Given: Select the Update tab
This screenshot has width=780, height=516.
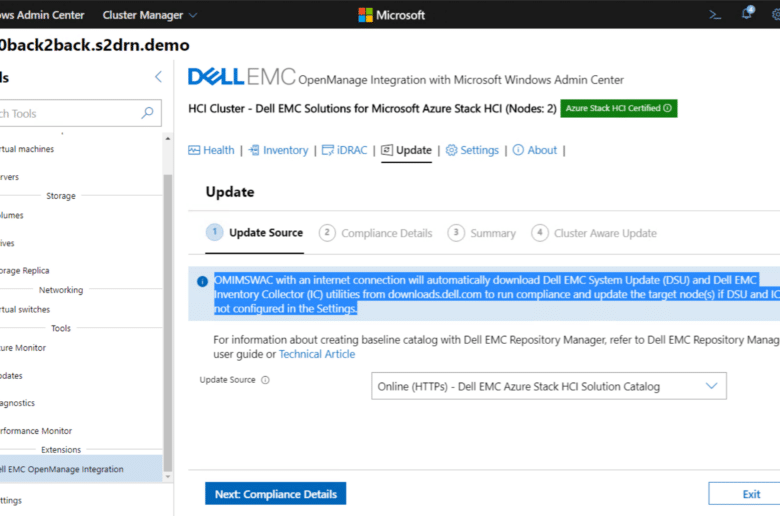Looking at the screenshot, I should point(406,150).
